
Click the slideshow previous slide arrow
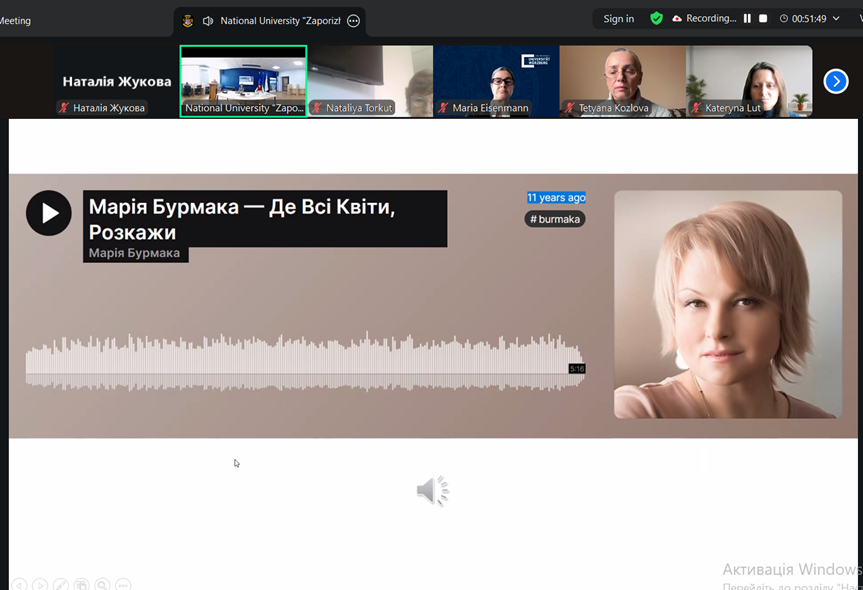[18, 584]
